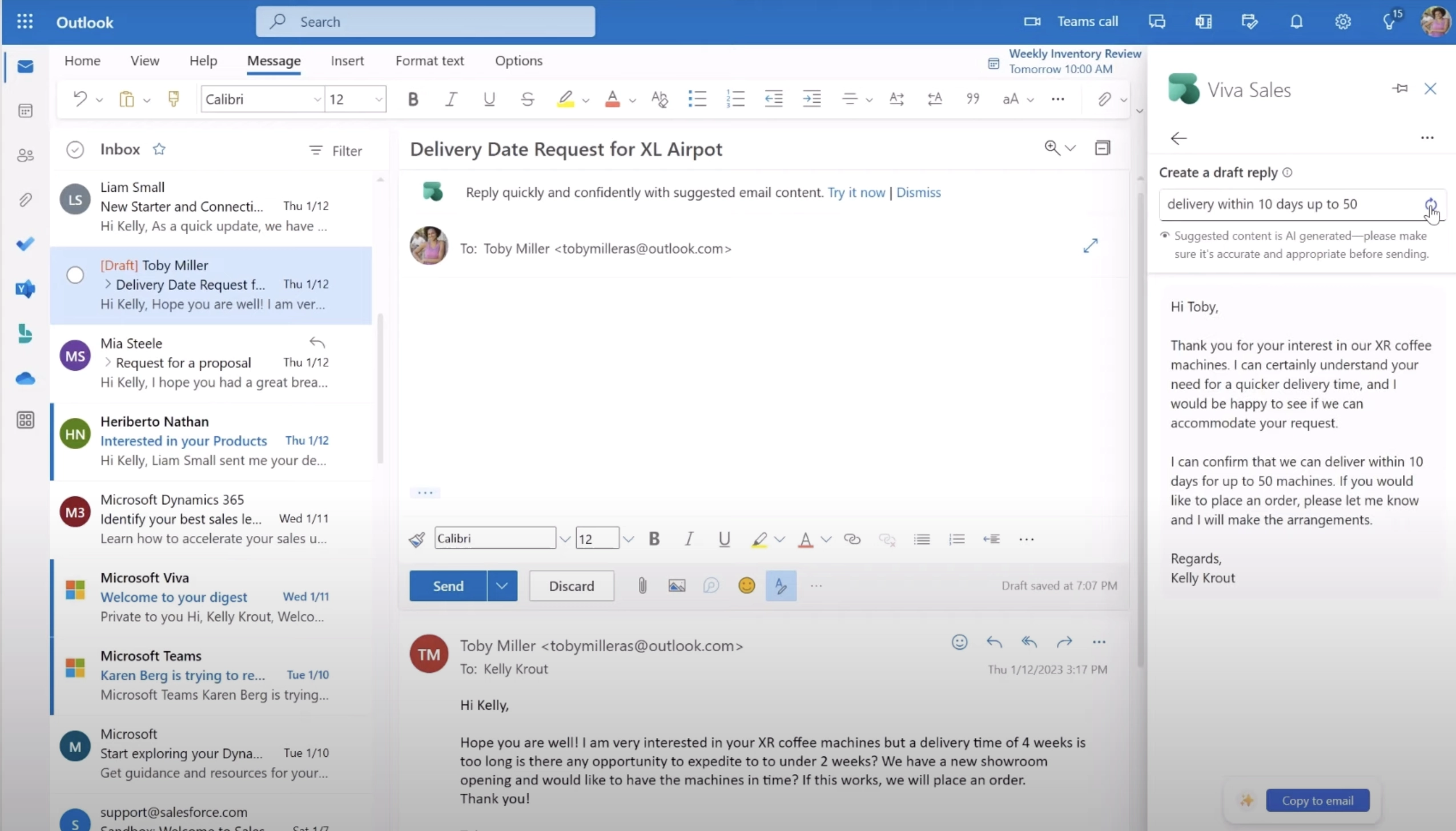
Task: Open the Settings gear
Action: pyautogui.click(x=1342, y=22)
